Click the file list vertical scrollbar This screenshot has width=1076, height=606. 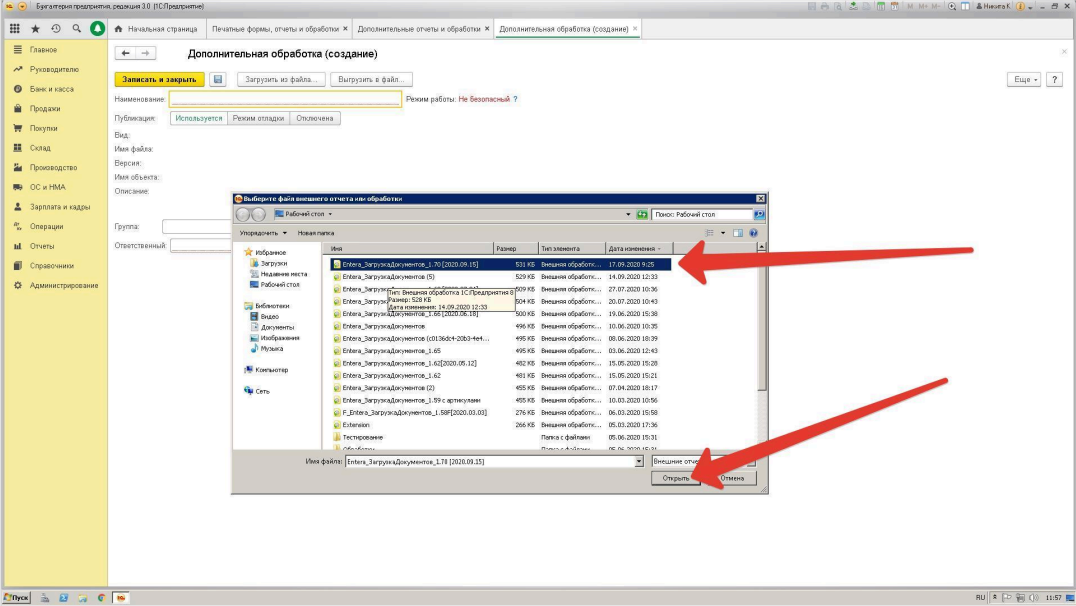pos(762,345)
